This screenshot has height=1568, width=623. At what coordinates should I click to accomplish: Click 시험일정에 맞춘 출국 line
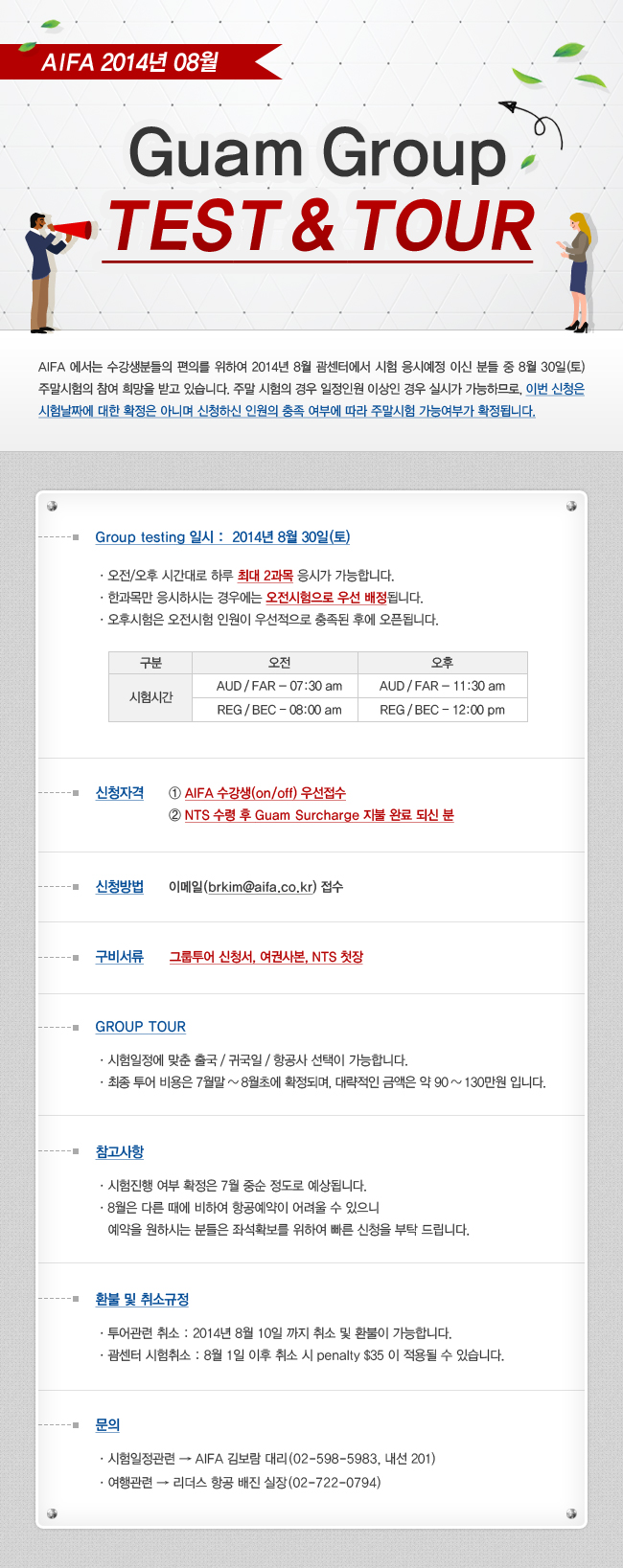254,1060
